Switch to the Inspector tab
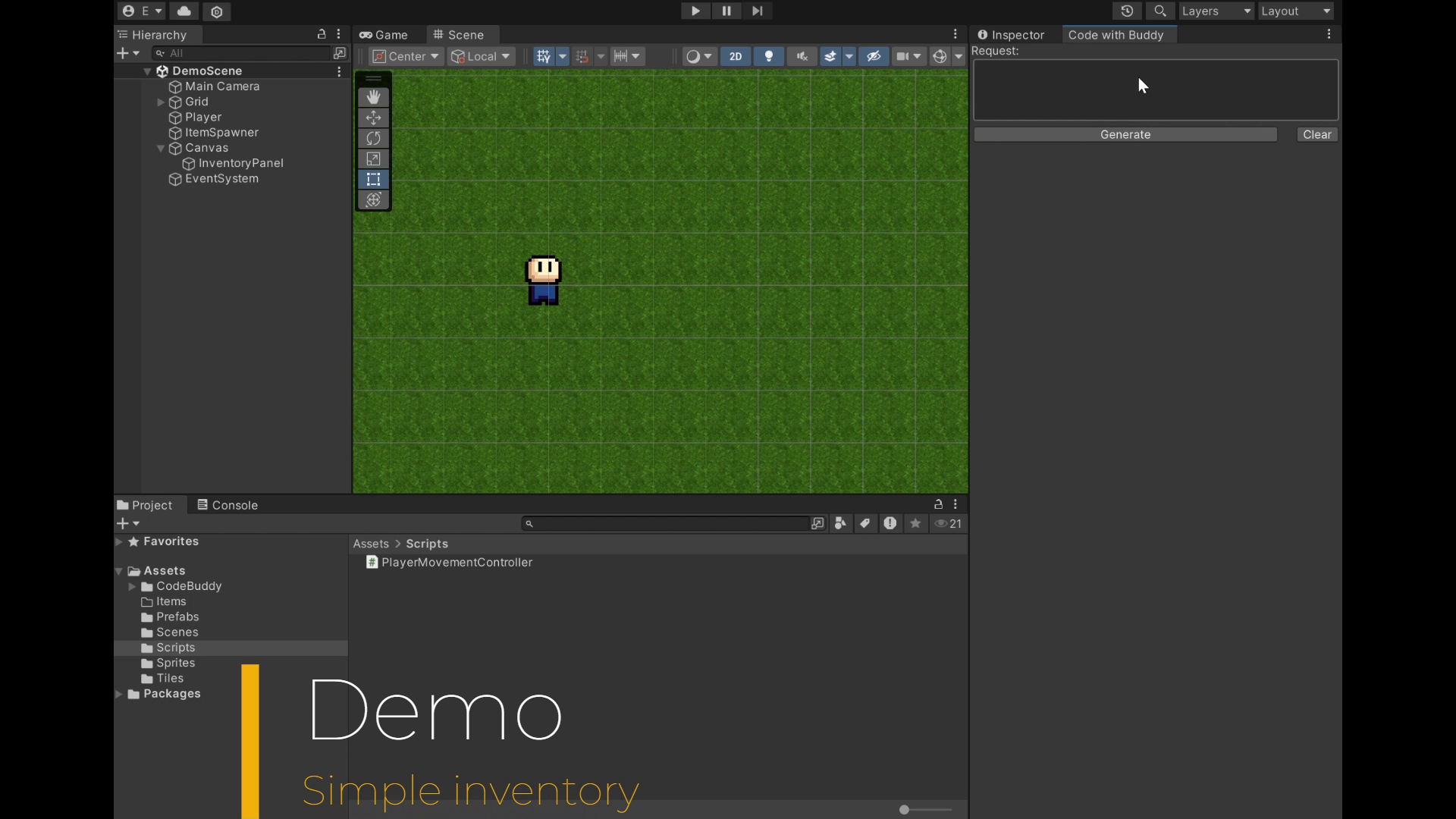The height and width of the screenshot is (819, 1456). pos(1011,35)
